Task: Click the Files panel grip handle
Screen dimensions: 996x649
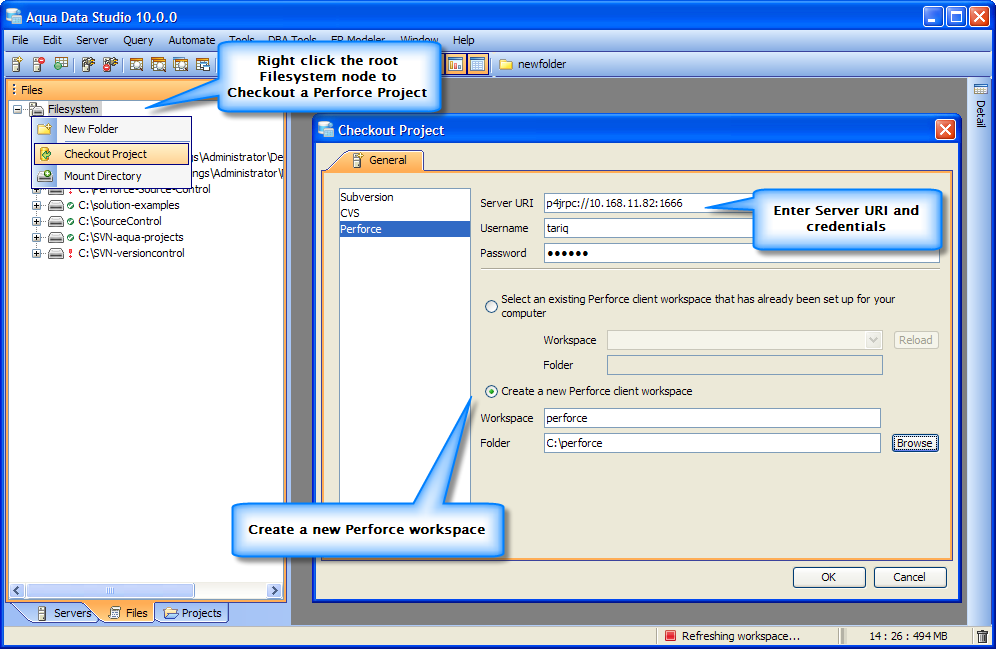Action: (x=14, y=90)
